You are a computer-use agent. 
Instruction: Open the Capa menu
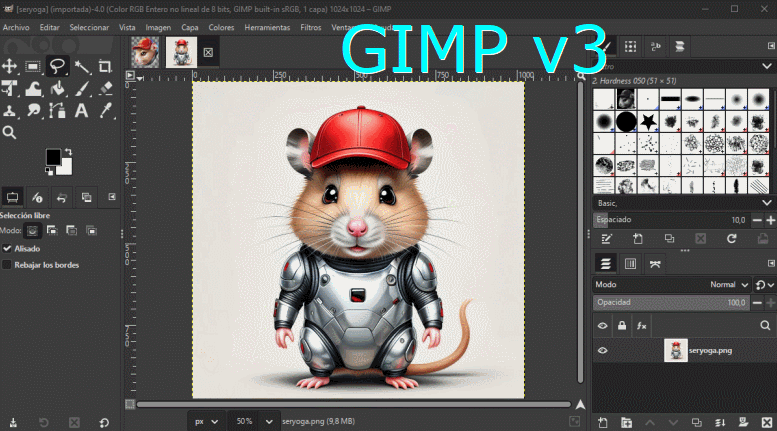(190, 28)
